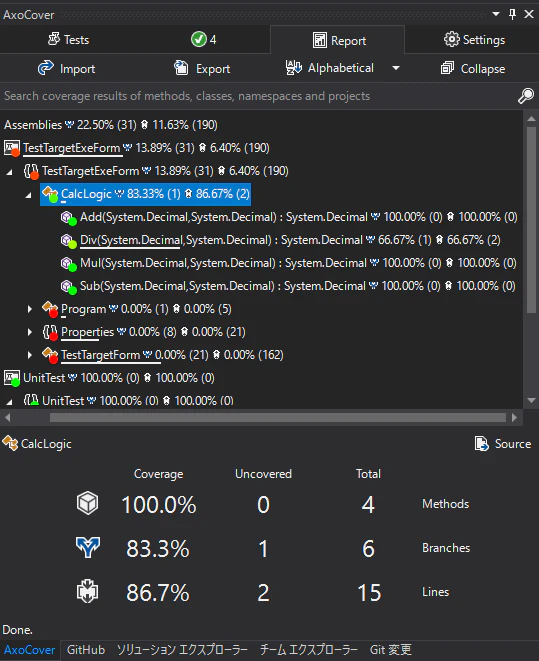
Task: Click the Add method cube icon
Action: 69,218
